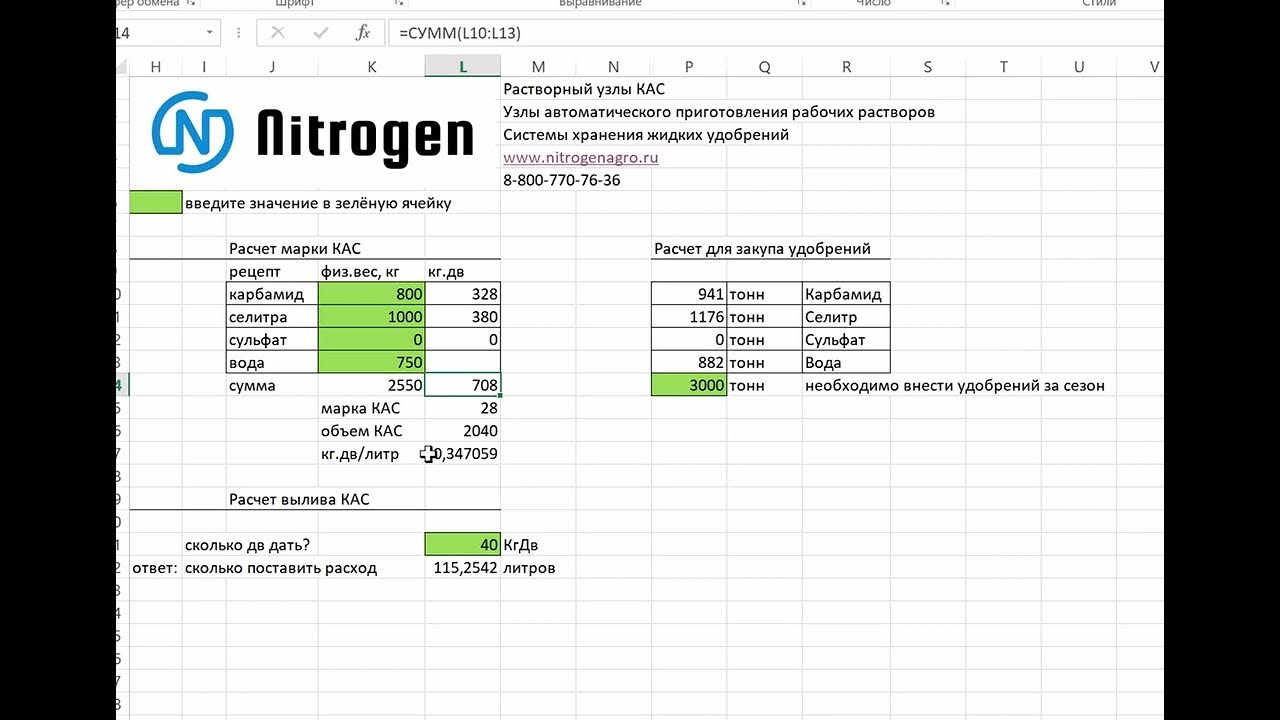1280x720 pixels.
Task: Select the 'Селитр' purchase label cell
Action: [846, 317]
